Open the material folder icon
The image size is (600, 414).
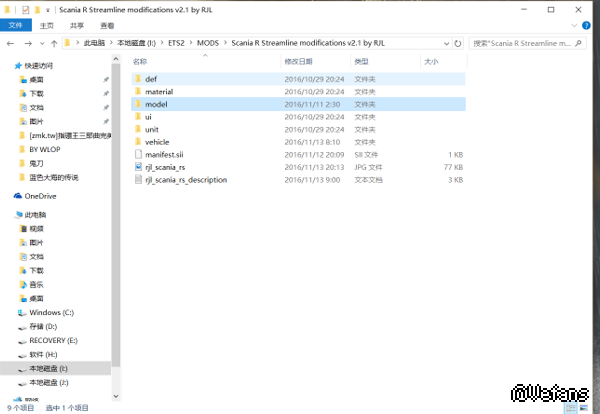coord(138,91)
